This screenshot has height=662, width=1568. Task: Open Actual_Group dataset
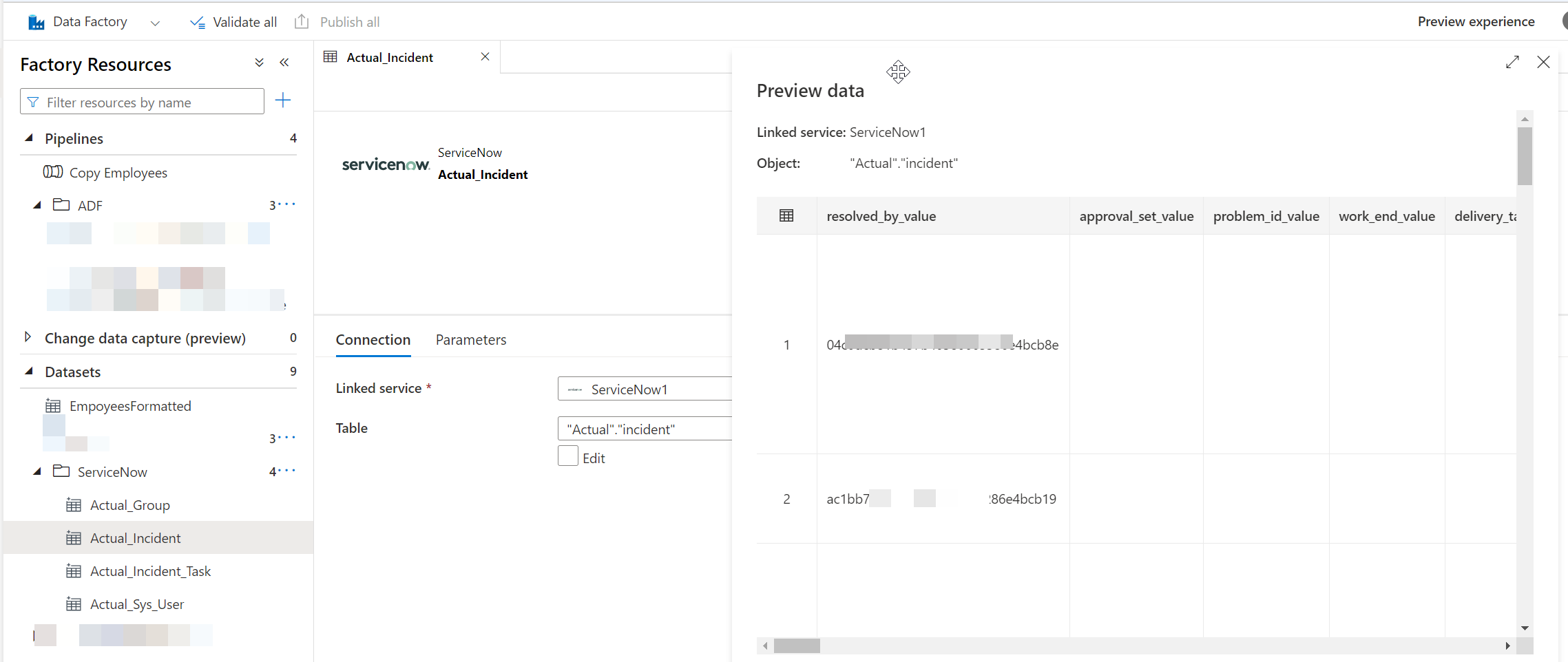pyautogui.click(x=129, y=505)
